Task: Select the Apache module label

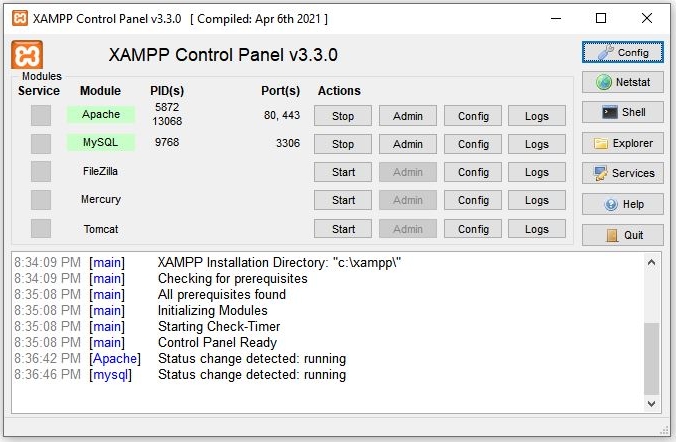Action: pos(100,114)
